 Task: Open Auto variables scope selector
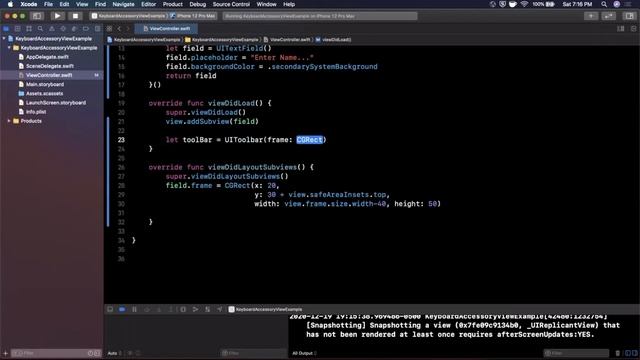pyautogui.click(x=114, y=353)
